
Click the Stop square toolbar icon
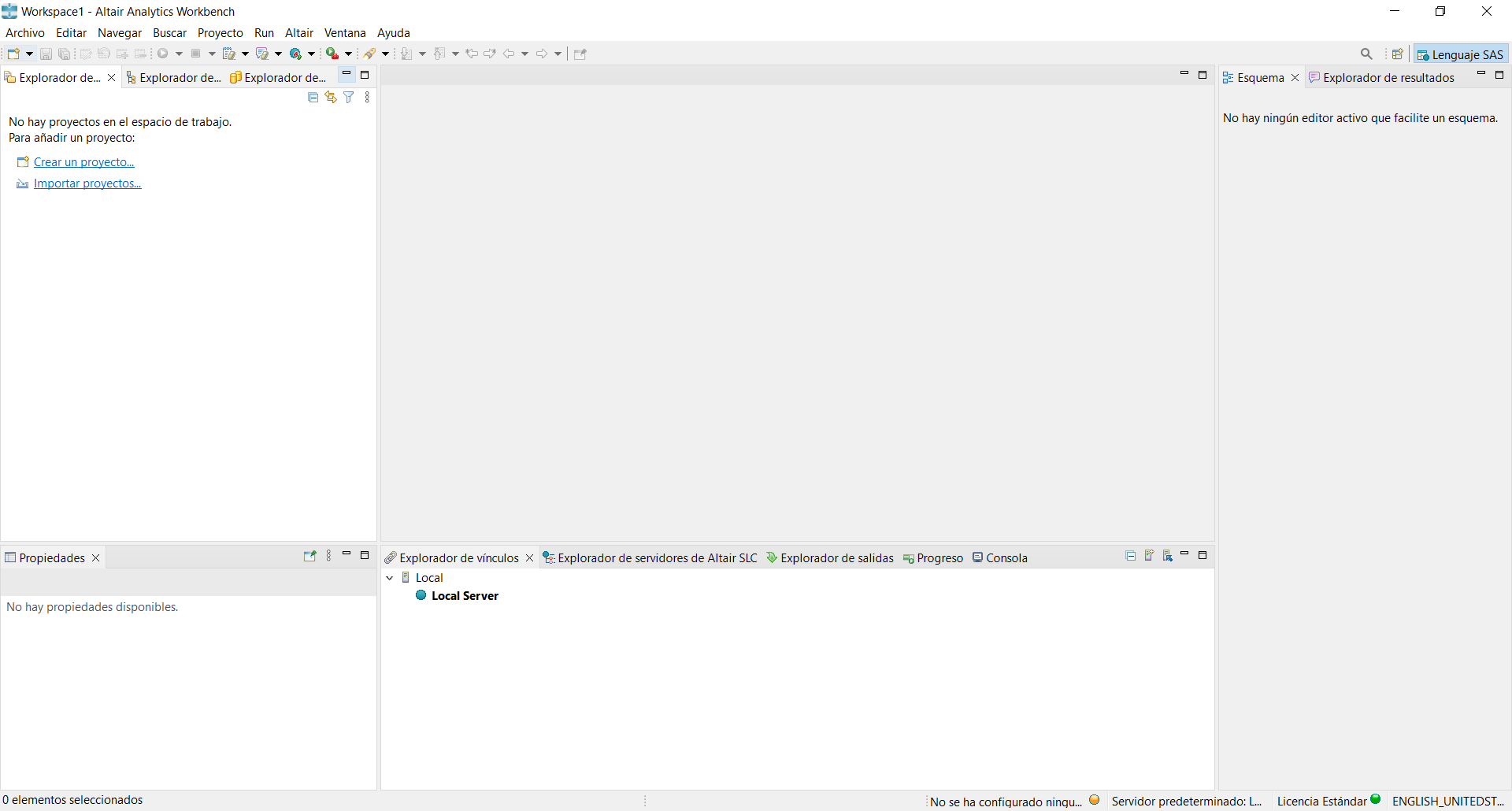click(x=196, y=54)
